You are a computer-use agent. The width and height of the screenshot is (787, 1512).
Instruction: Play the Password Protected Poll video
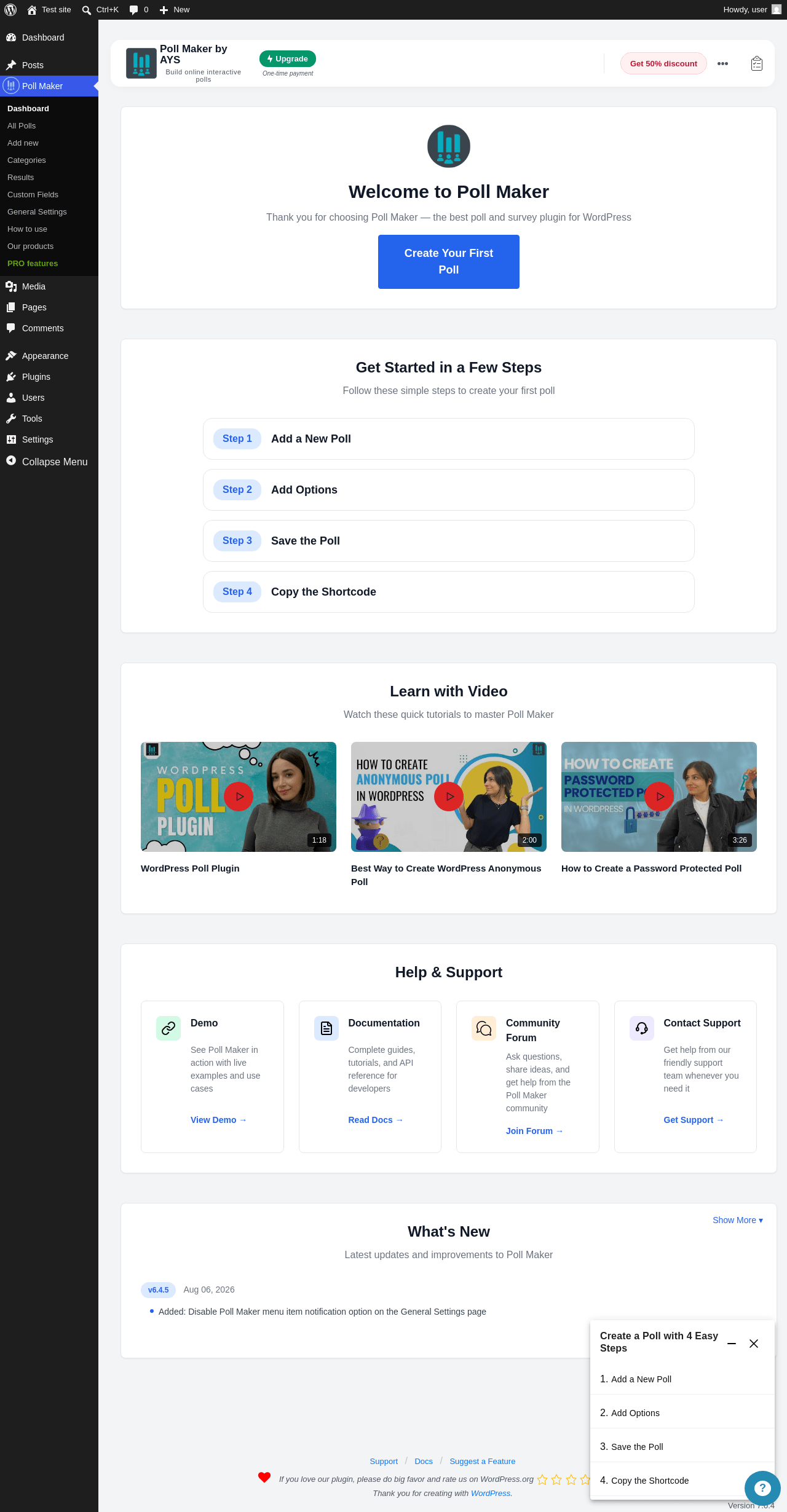659,797
